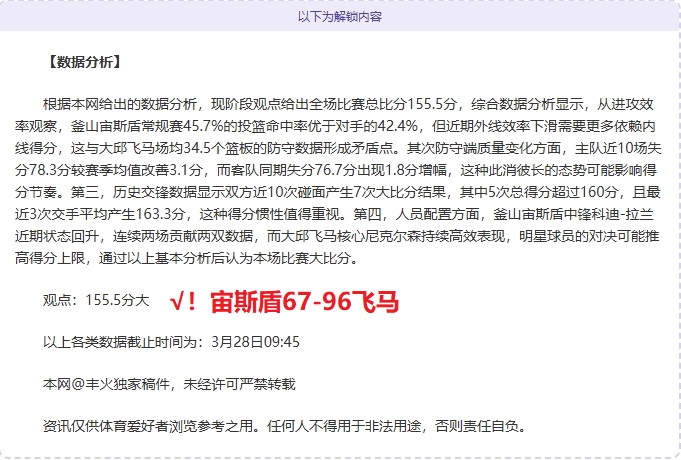Click the disclaimer line starting with '资讯仅供体育爱好者'
This screenshot has height=460, width=681.
[284, 426]
